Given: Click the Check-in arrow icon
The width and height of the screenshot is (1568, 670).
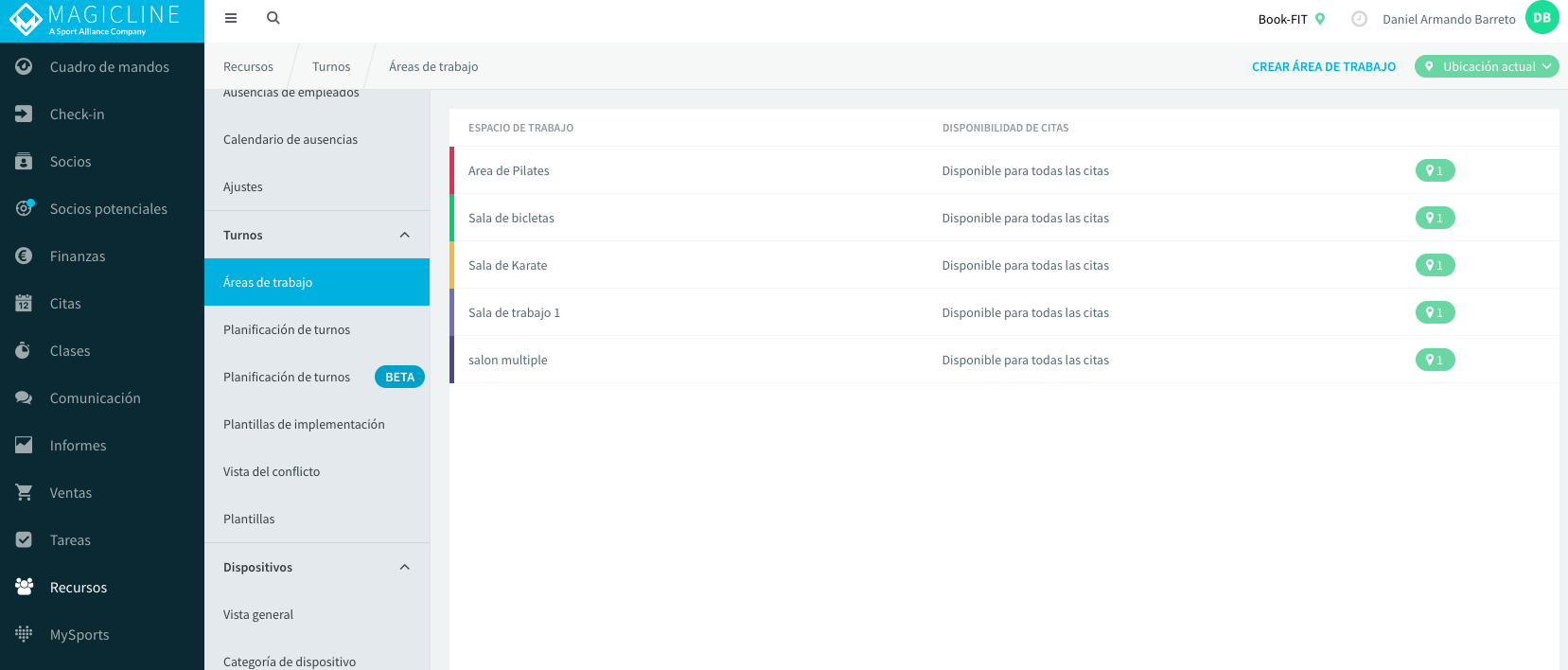Looking at the screenshot, I should point(24,114).
